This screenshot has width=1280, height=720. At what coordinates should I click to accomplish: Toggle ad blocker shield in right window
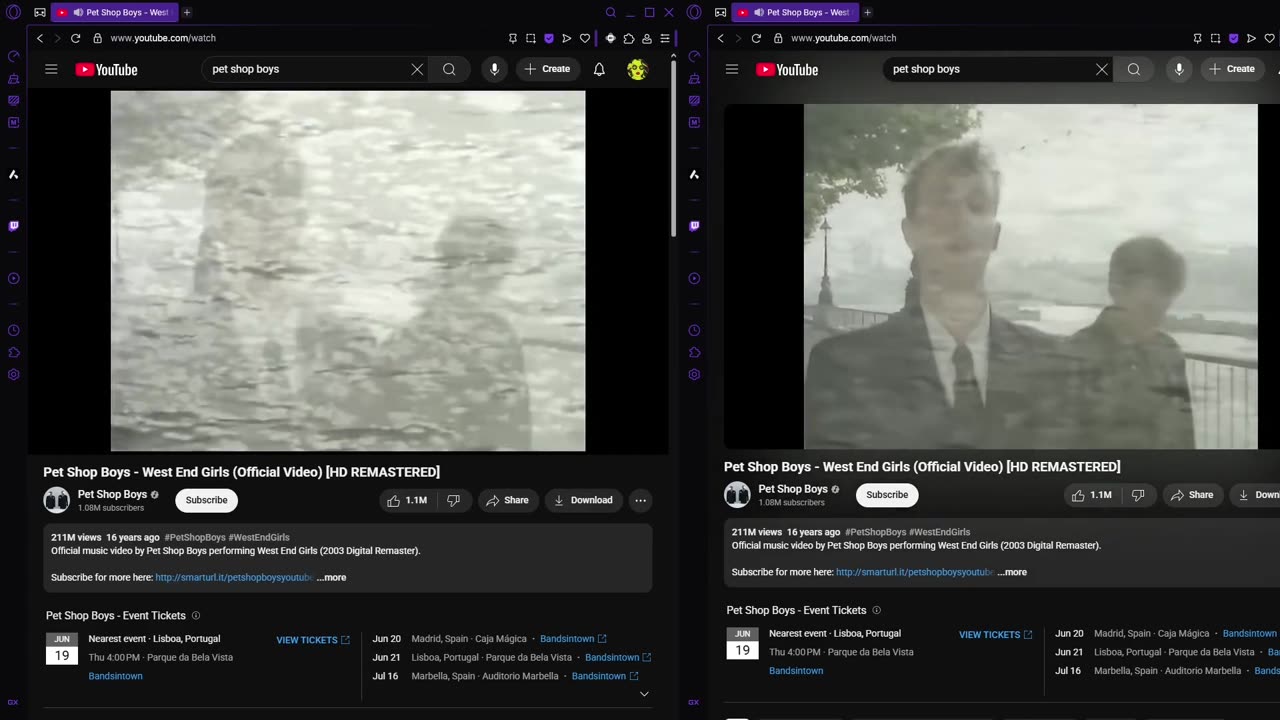point(1233,38)
